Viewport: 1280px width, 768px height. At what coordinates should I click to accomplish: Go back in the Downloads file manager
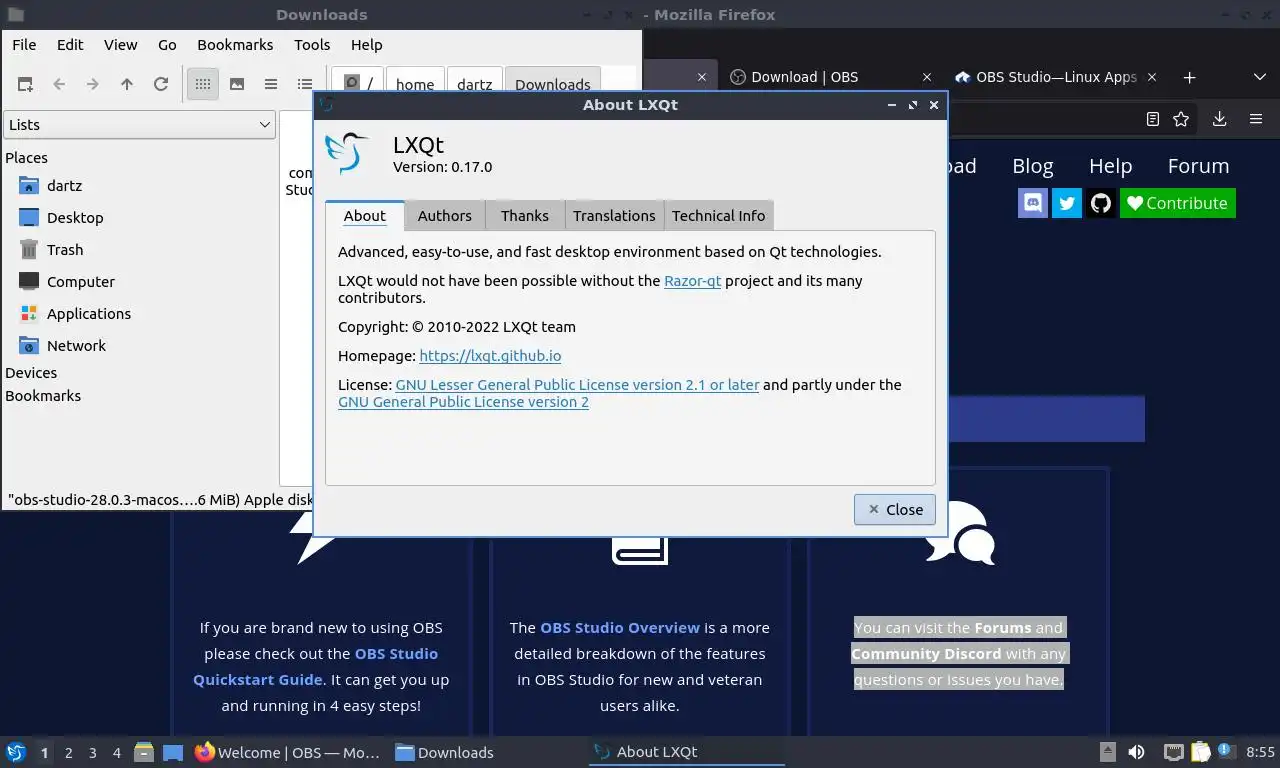click(59, 84)
